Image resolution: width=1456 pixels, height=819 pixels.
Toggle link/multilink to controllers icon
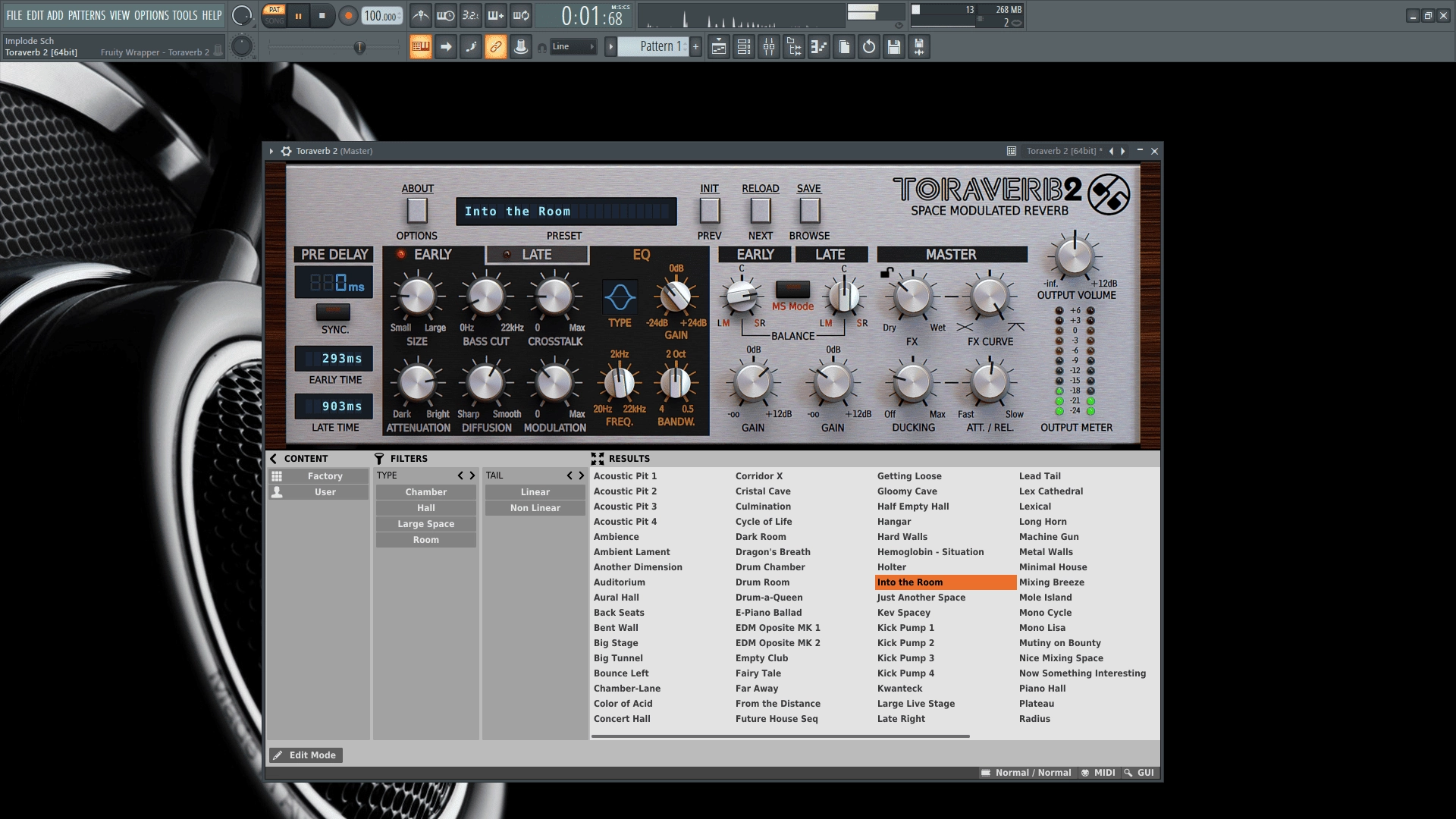(x=496, y=47)
